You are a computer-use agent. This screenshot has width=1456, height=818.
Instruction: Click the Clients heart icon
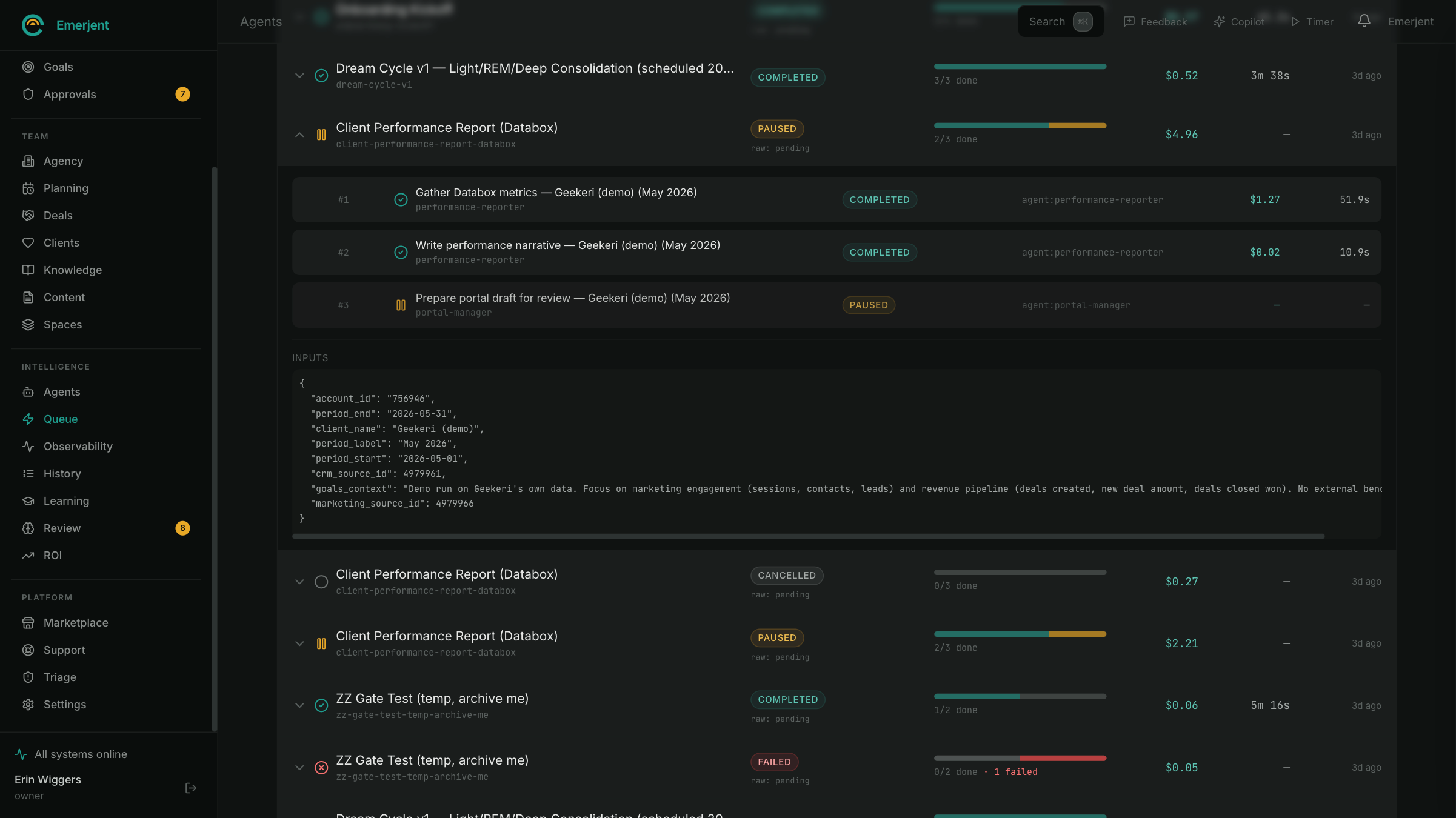point(28,242)
